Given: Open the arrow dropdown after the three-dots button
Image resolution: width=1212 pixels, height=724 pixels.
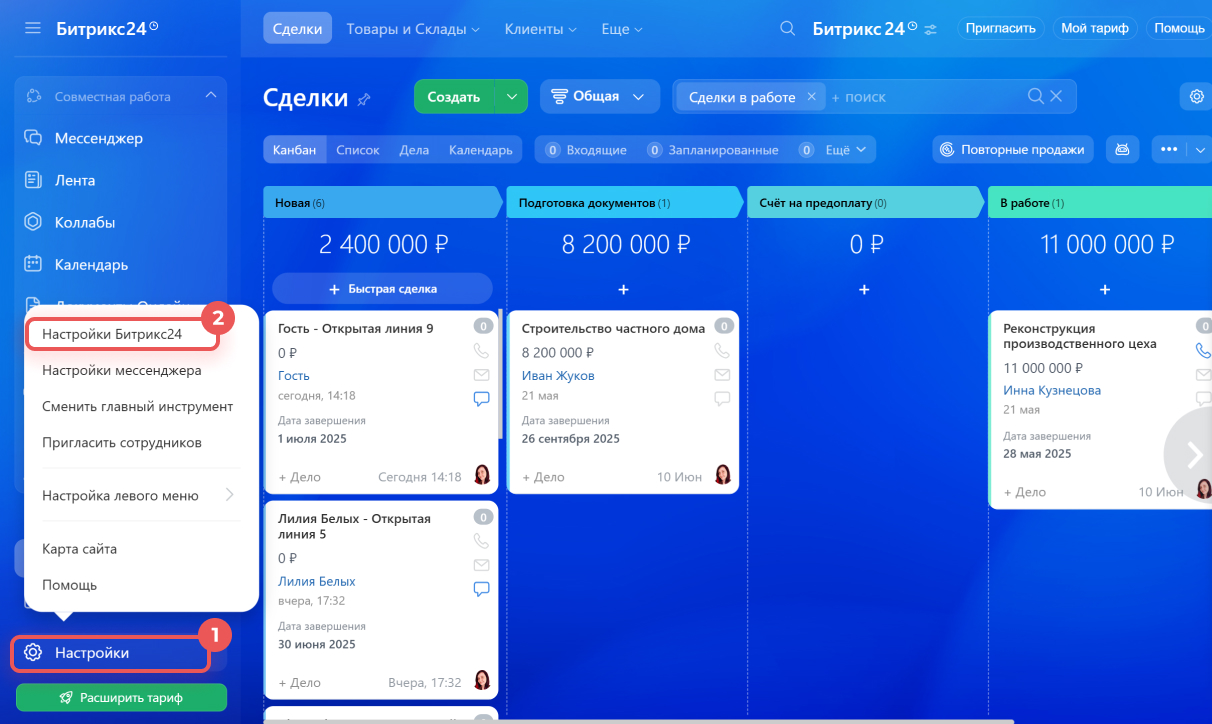Looking at the screenshot, I should point(1200,150).
